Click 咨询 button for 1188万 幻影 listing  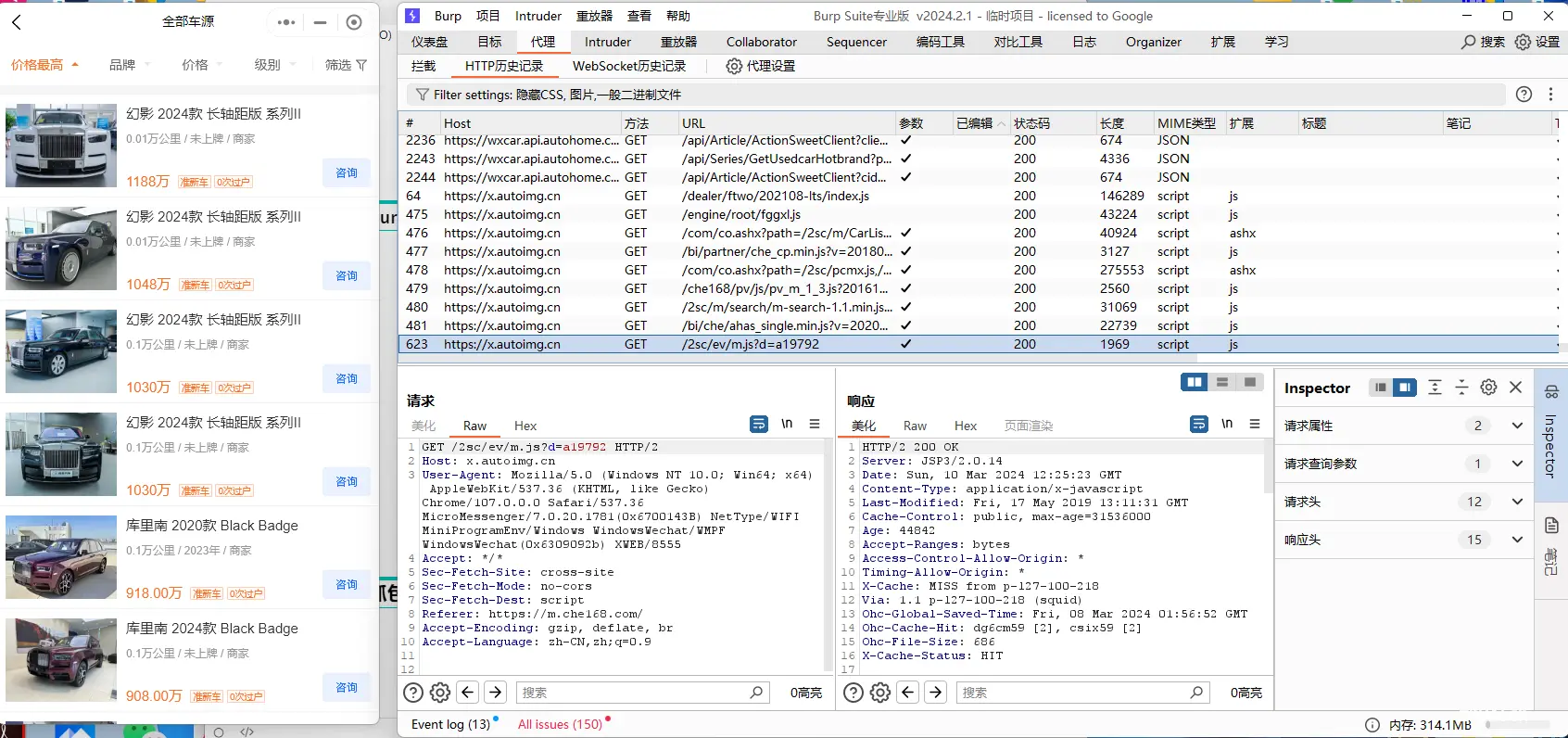coord(347,173)
